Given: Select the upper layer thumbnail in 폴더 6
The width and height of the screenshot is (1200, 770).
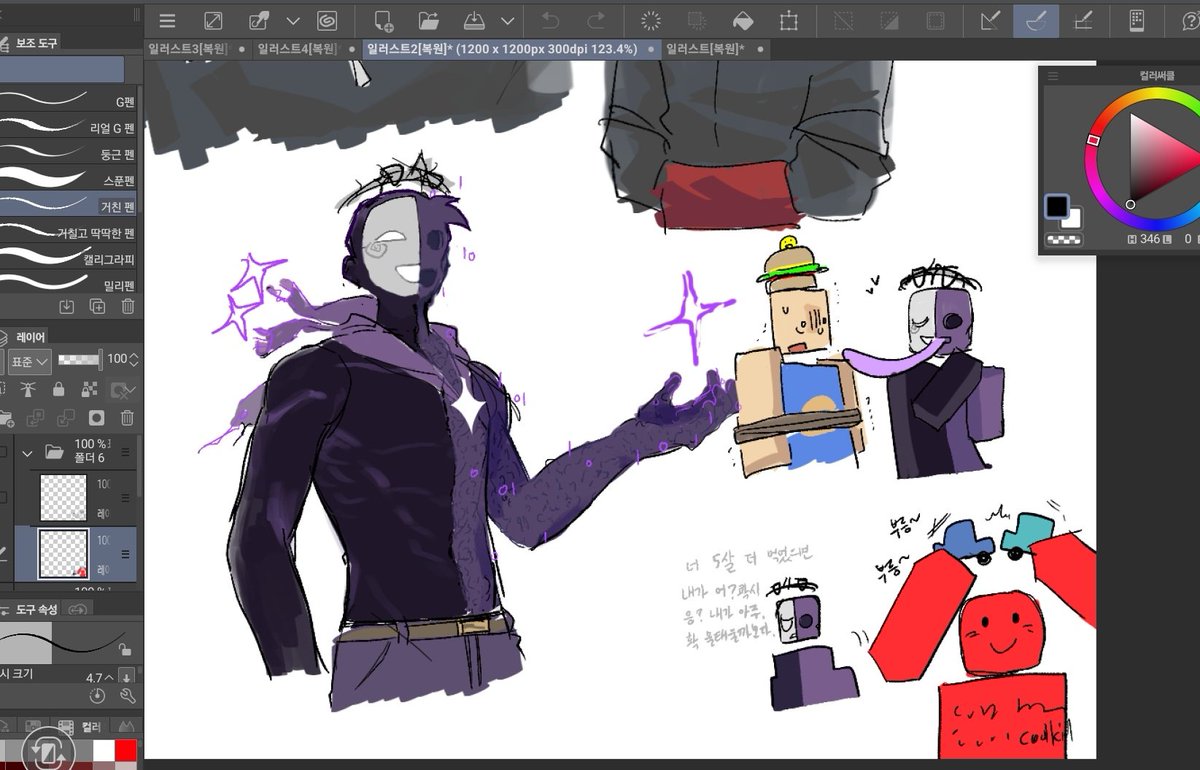Looking at the screenshot, I should pos(63,497).
